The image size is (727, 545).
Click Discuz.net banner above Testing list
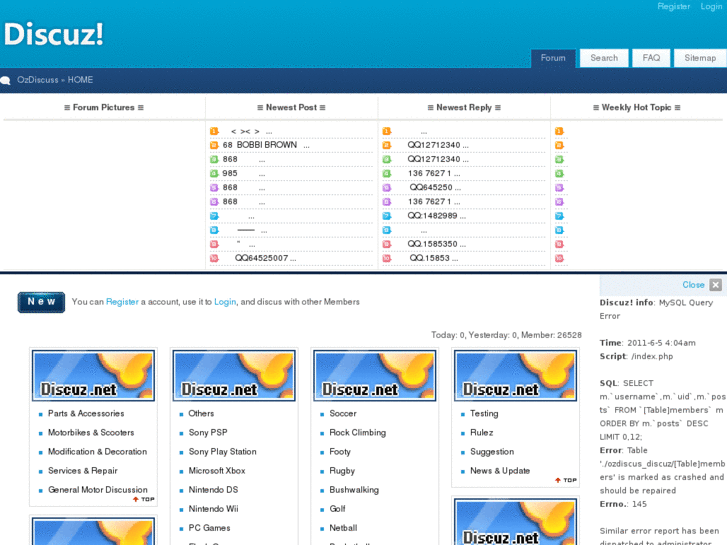pyautogui.click(x=515, y=375)
